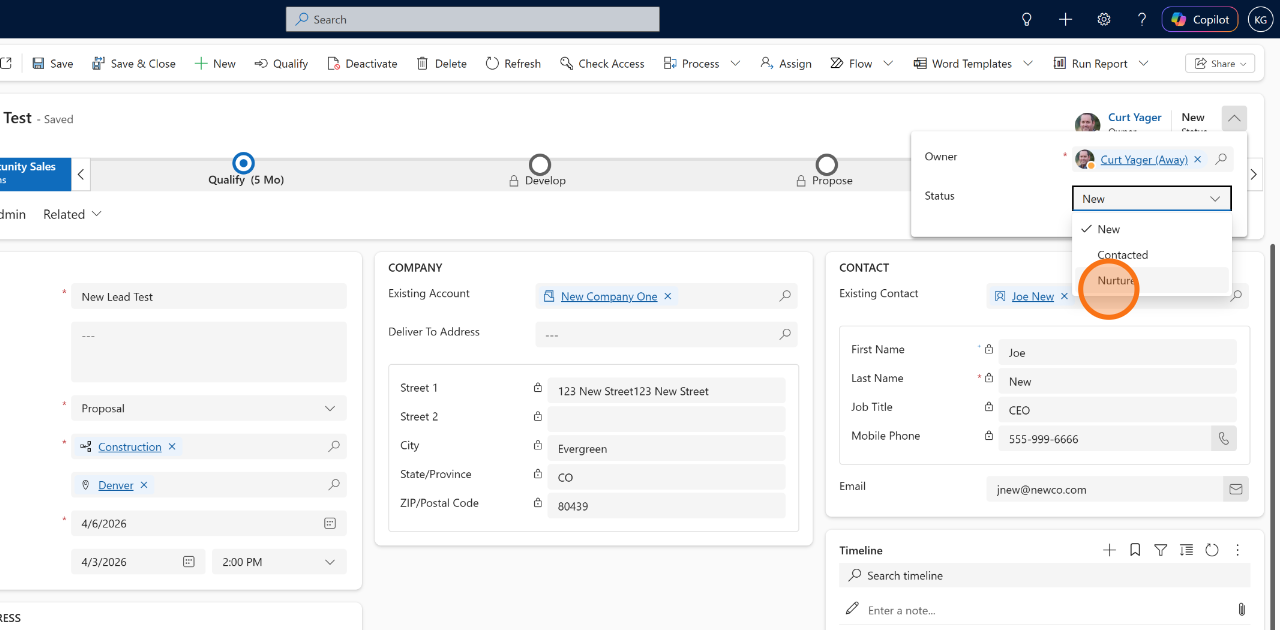Viewport: 1280px width, 630px height.
Task: Click the global Search box at the top
Action: 473,19
